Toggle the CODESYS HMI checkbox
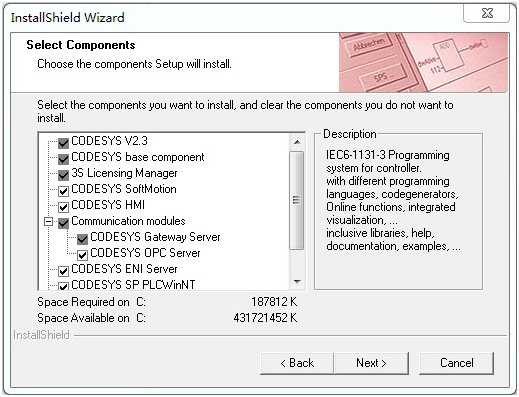This screenshot has width=519, height=397. 63,207
